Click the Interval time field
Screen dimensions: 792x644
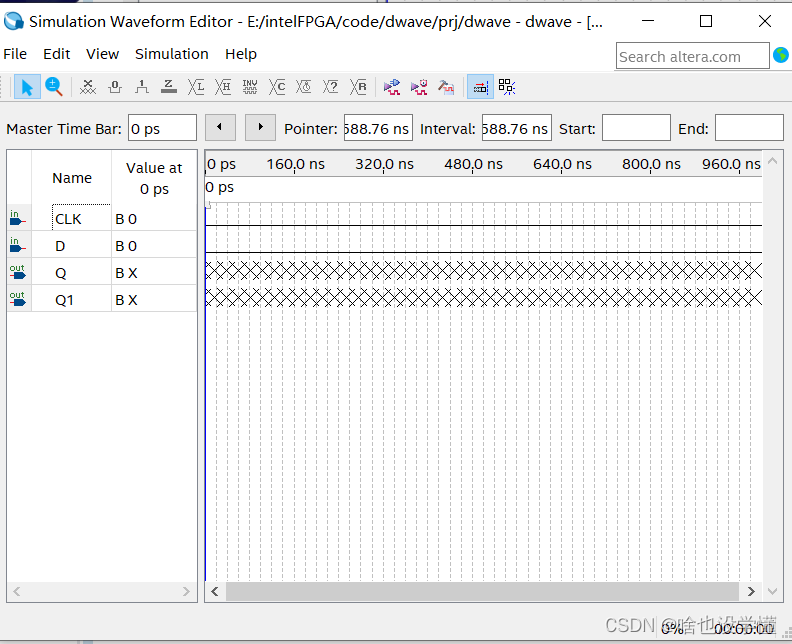pyautogui.click(x=517, y=128)
